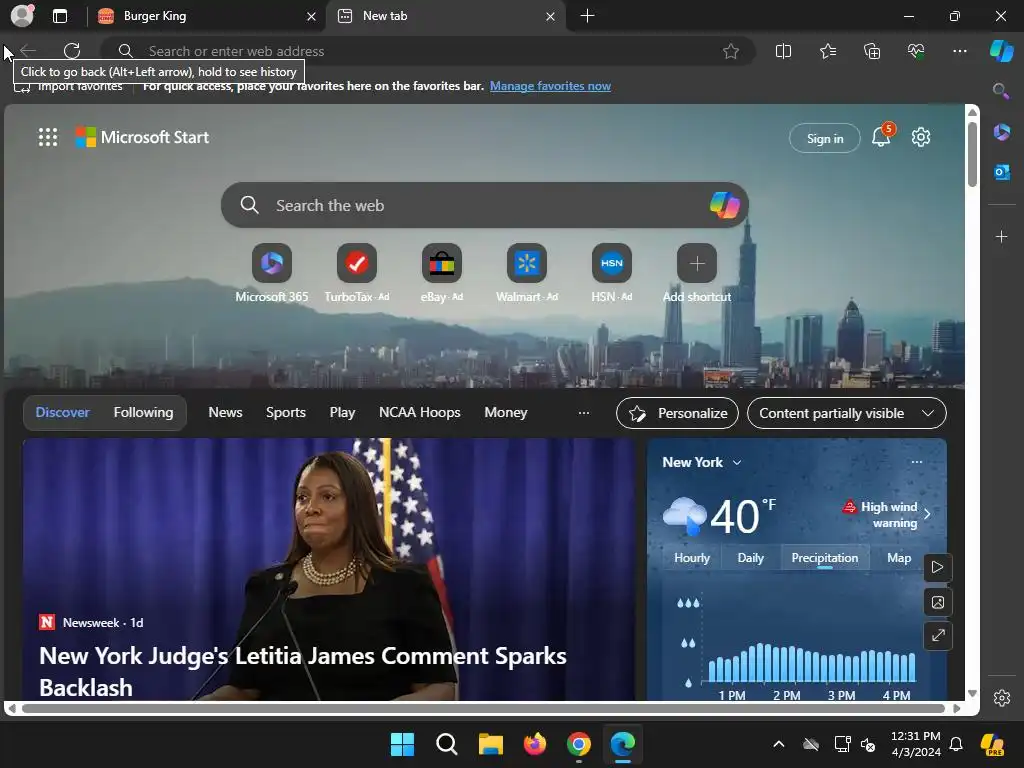Select the Precipitation weather tab
The width and height of the screenshot is (1024, 768).
tap(825, 558)
